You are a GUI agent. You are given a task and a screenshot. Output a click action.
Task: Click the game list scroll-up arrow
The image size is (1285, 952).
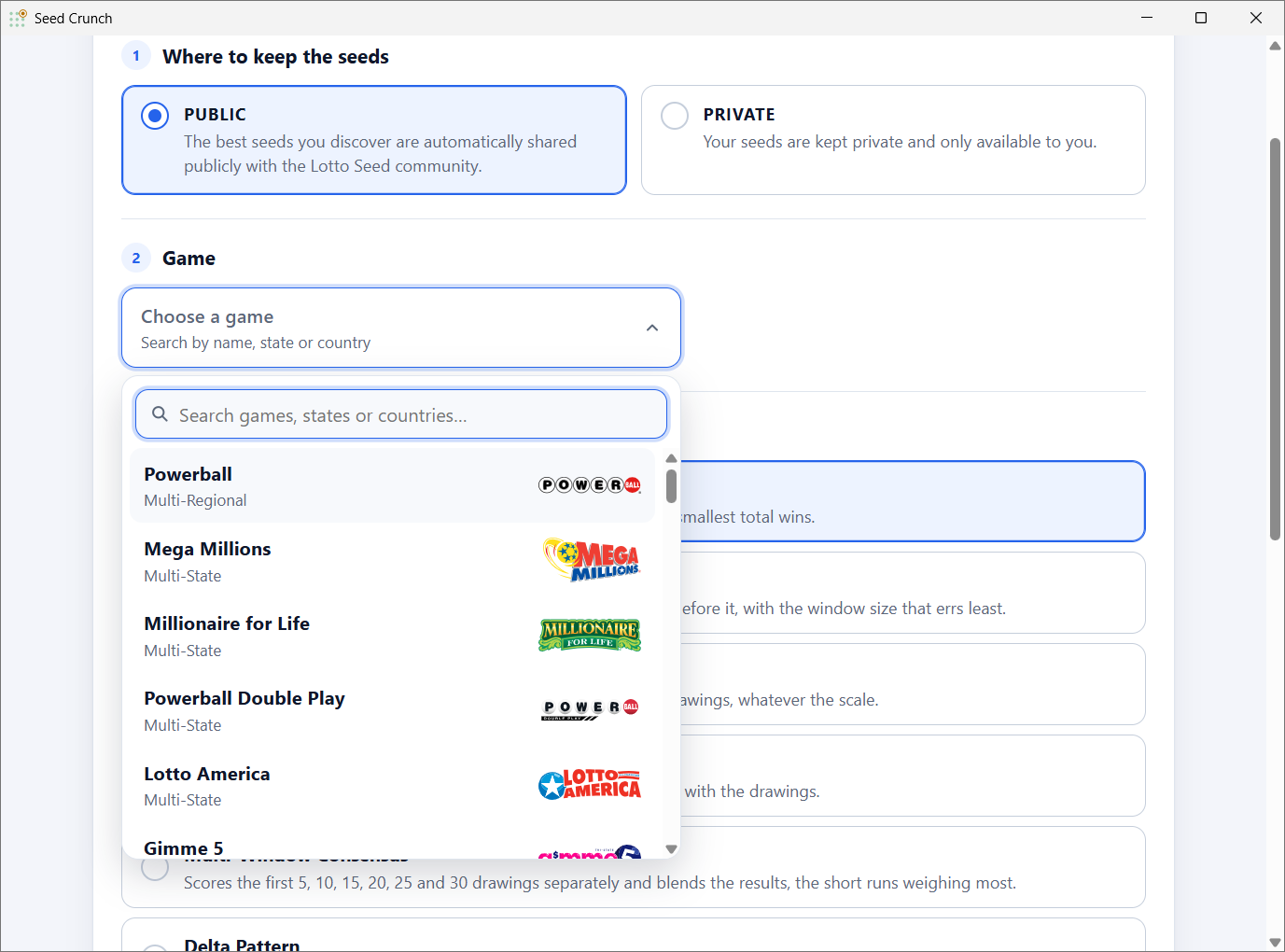671,458
